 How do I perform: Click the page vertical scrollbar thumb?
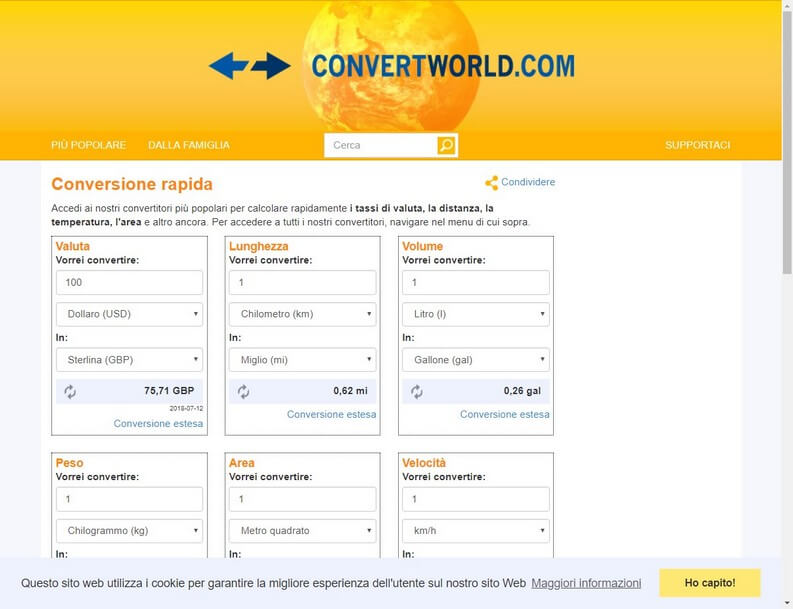tap(787, 143)
